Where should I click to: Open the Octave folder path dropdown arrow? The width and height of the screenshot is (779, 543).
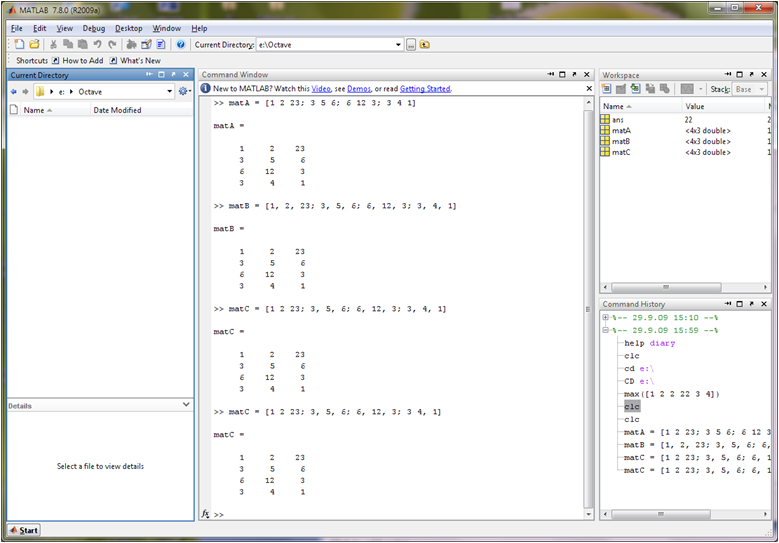click(x=169, y=91)
